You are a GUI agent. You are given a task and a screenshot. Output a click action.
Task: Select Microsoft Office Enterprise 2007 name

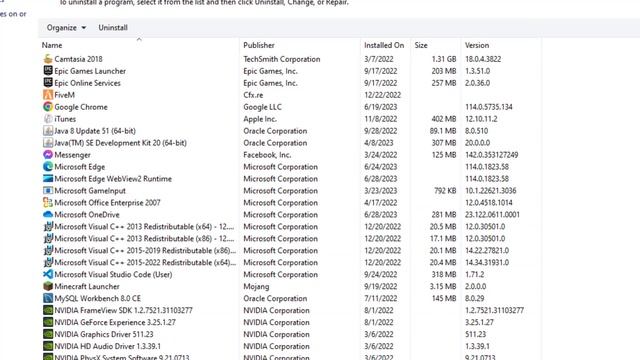pos(107,202)
